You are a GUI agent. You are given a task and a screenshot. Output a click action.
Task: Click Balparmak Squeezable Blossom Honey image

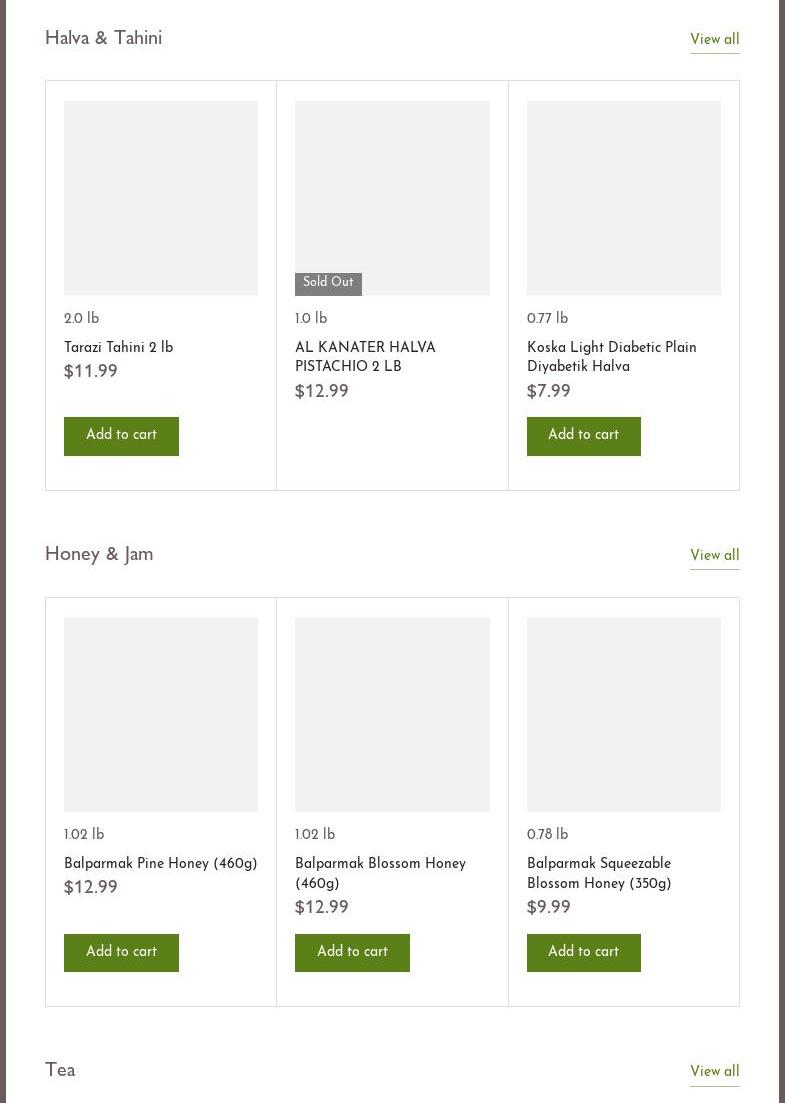623,714
